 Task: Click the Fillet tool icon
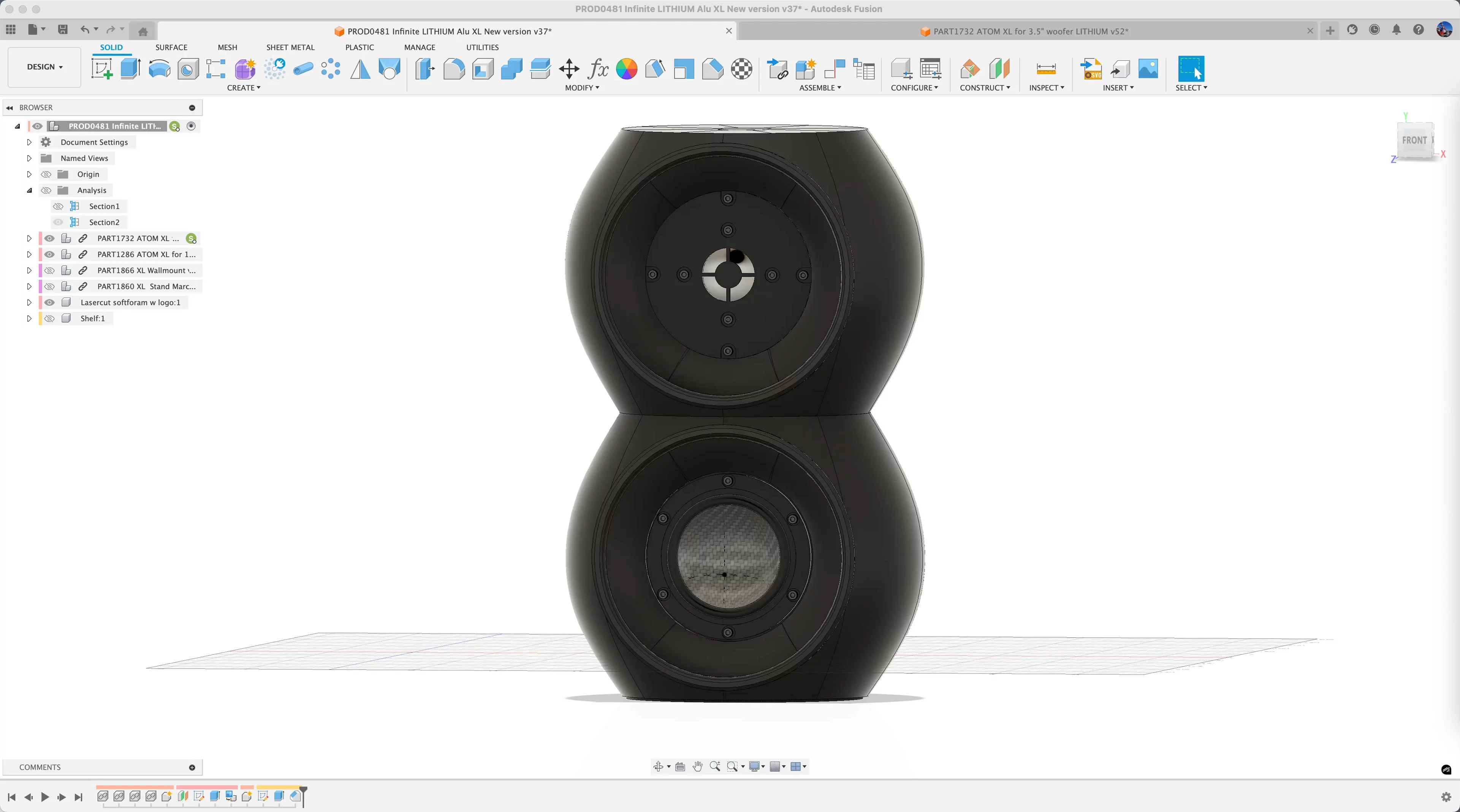(x=453, y=69)
